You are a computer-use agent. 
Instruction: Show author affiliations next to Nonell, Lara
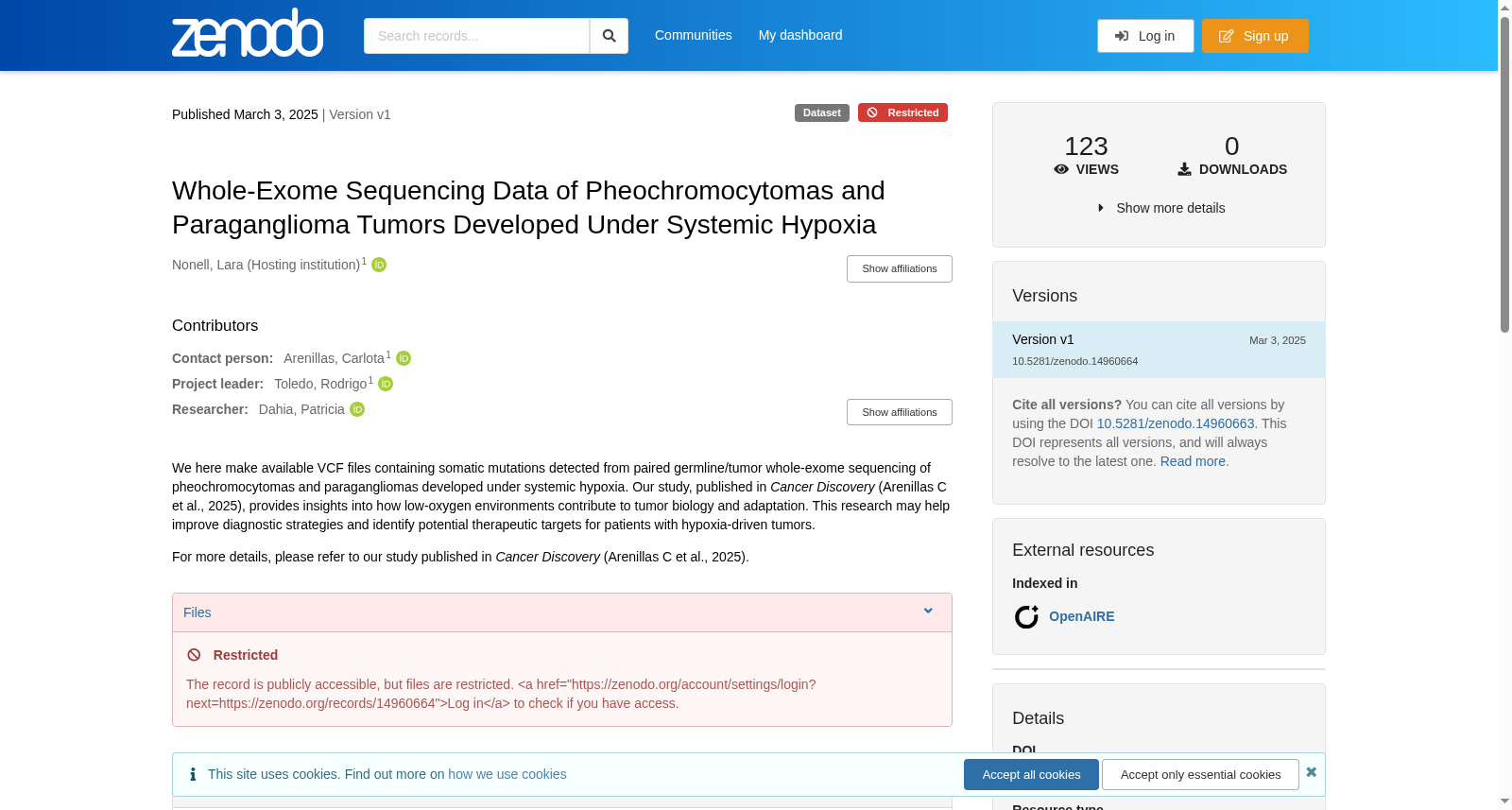[x=900, y=268]
